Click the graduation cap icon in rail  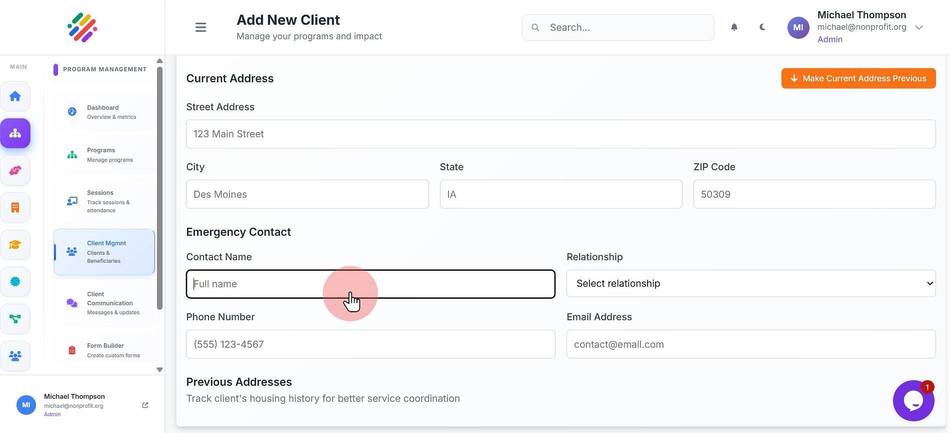tap(15, 245)
